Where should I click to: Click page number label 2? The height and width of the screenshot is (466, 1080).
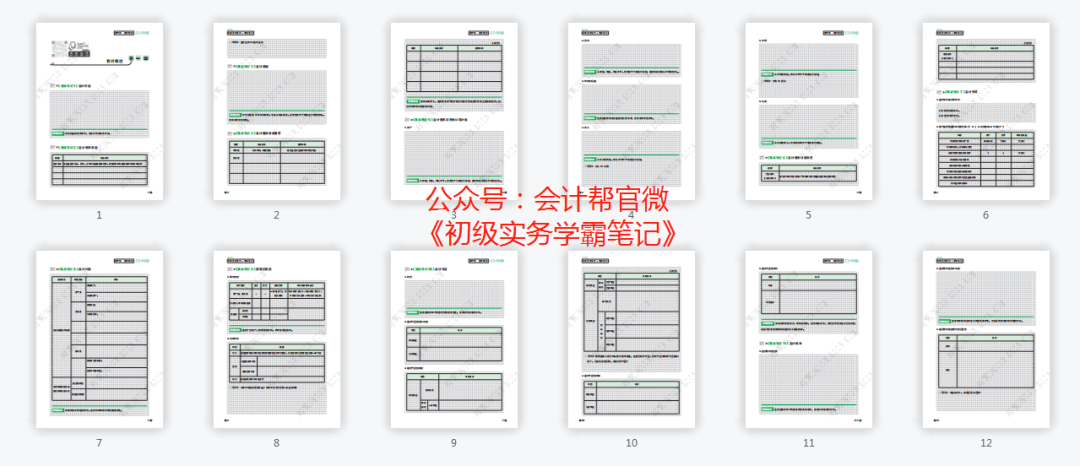(x=277, y=215)
